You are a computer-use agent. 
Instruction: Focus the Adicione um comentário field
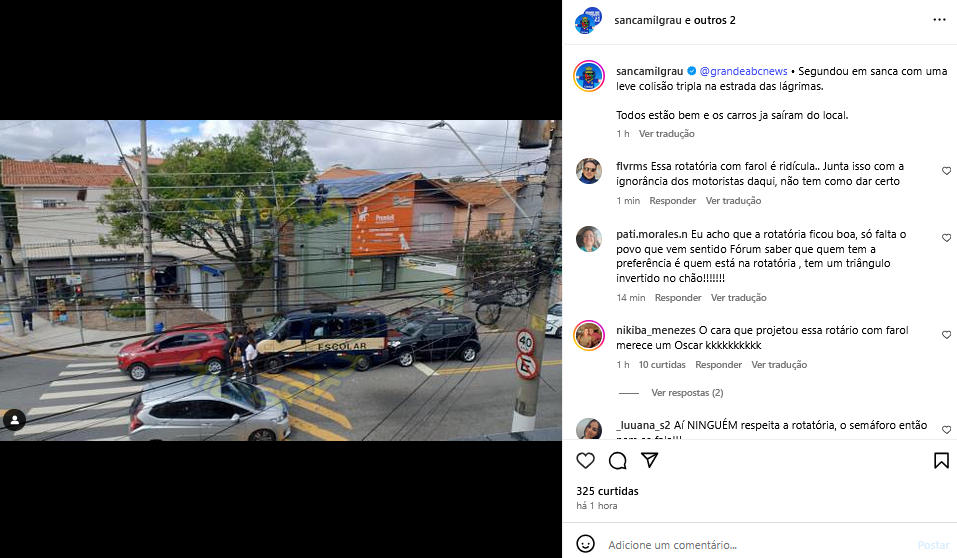759,545
